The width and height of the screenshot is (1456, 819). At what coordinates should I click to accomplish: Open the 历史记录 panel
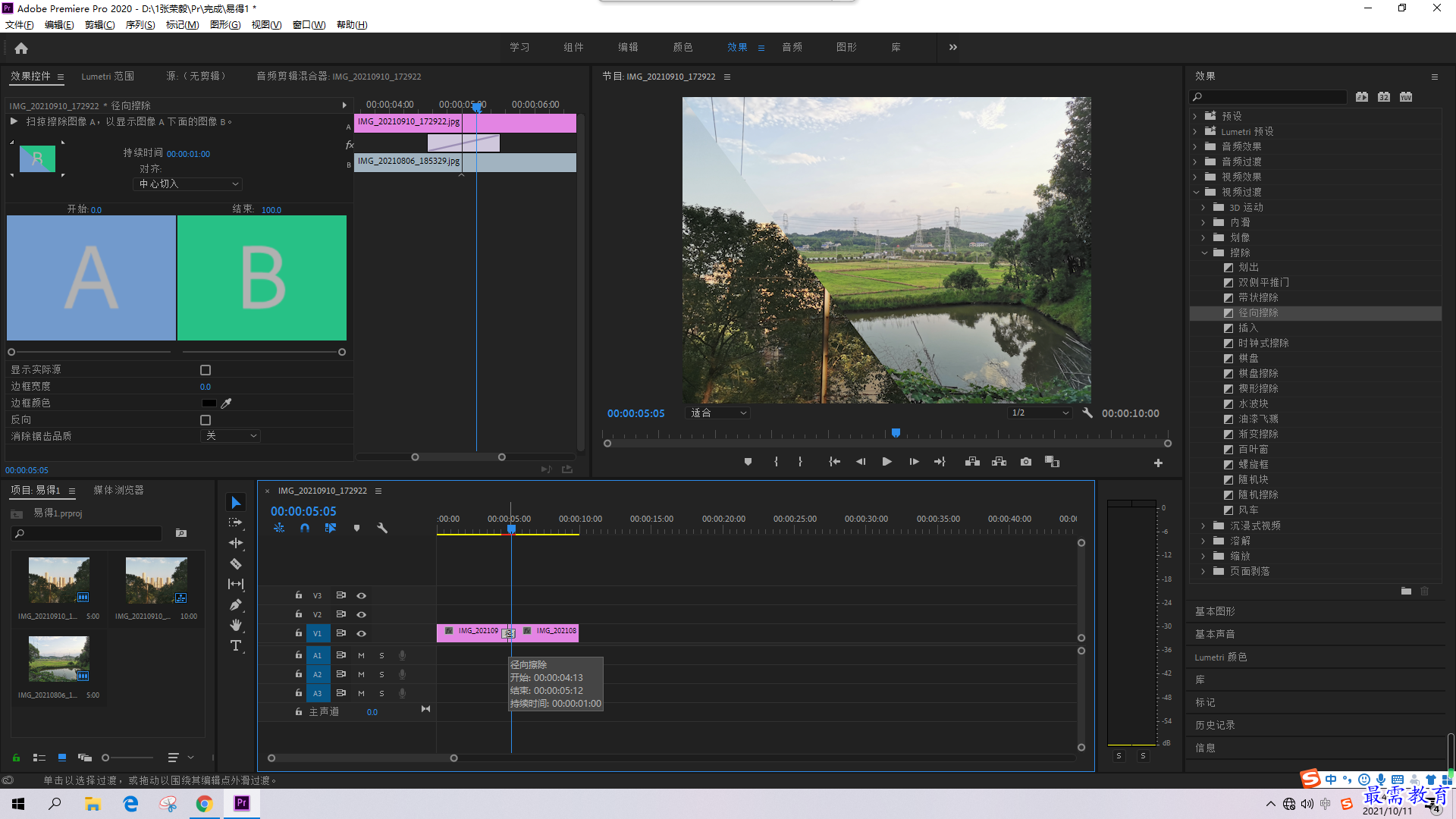[1215, 725]
